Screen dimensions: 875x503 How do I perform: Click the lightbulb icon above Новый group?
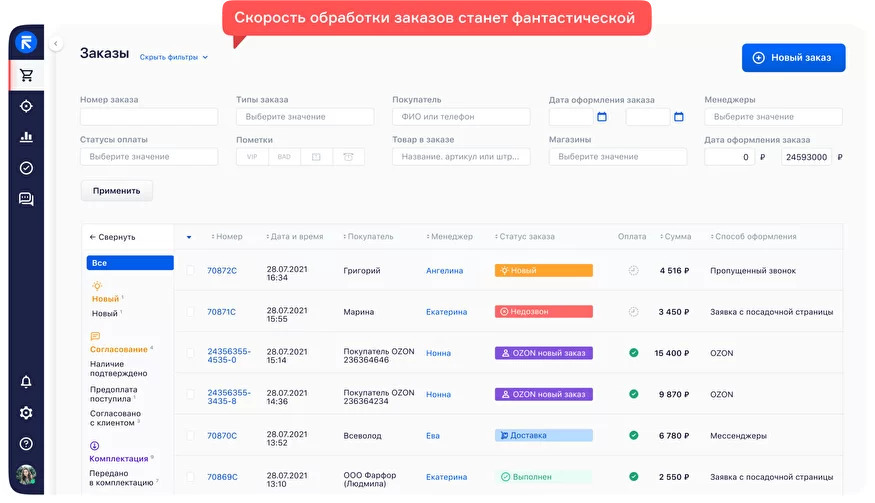97,286
